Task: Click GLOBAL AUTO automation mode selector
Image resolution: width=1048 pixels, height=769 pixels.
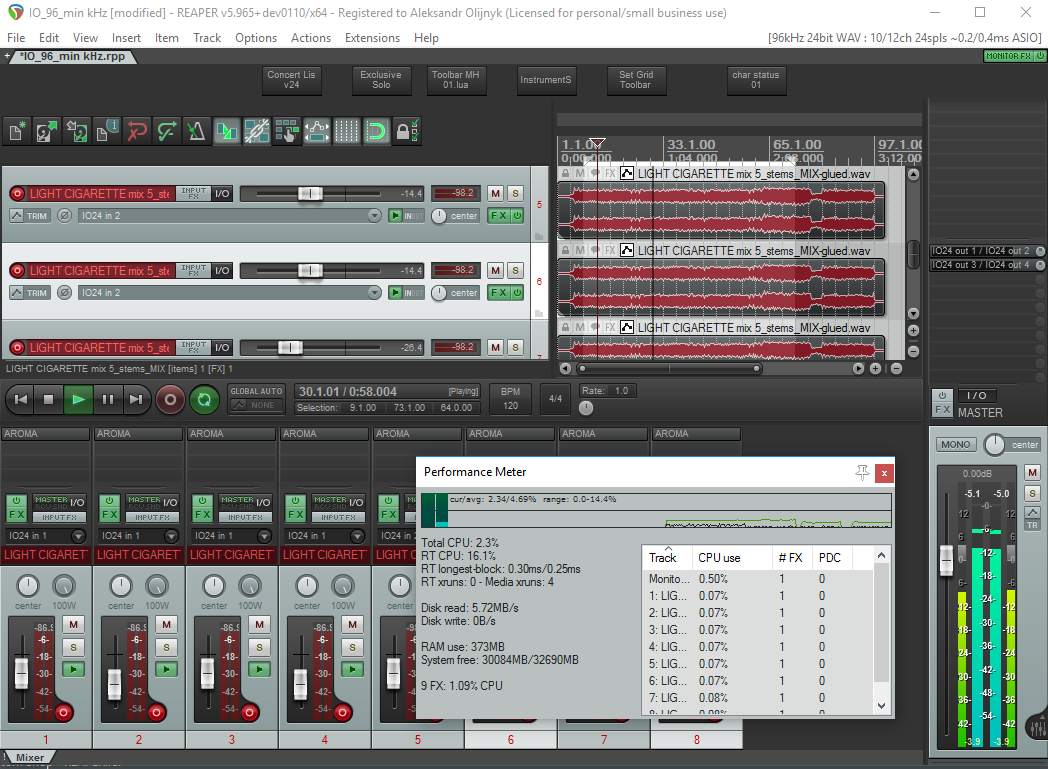Action: click(257, 398)
